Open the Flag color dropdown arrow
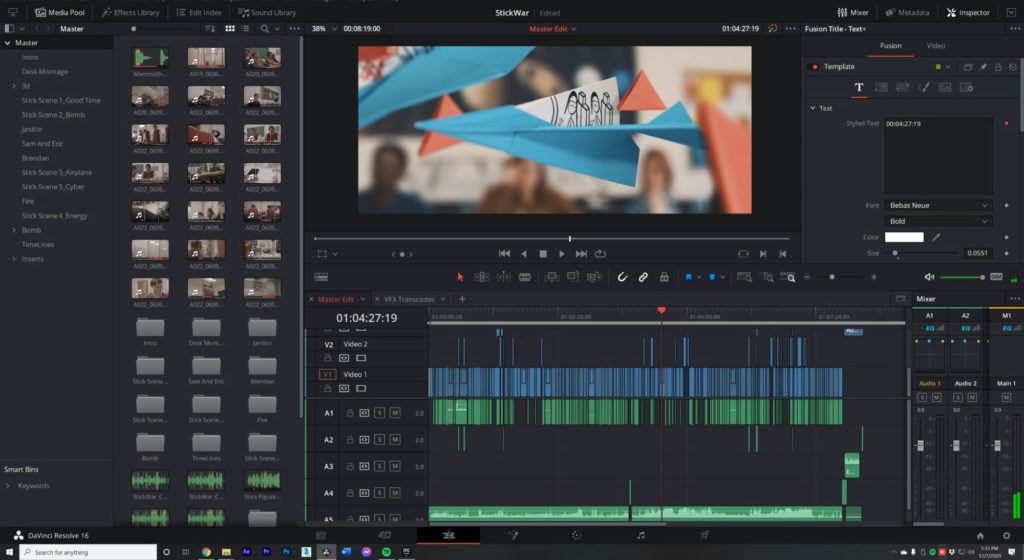This screenshot has width=1024, height=560. pyautogui.click(x=699, y=277)
